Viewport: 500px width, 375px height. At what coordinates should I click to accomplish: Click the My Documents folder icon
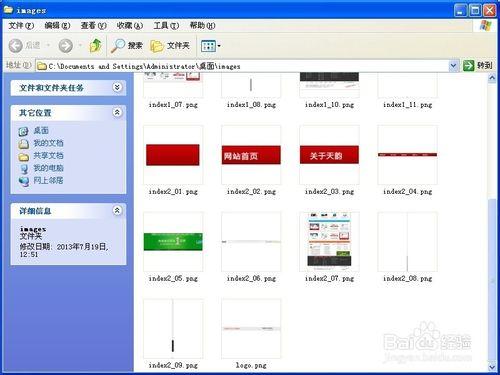pos(24,144)
